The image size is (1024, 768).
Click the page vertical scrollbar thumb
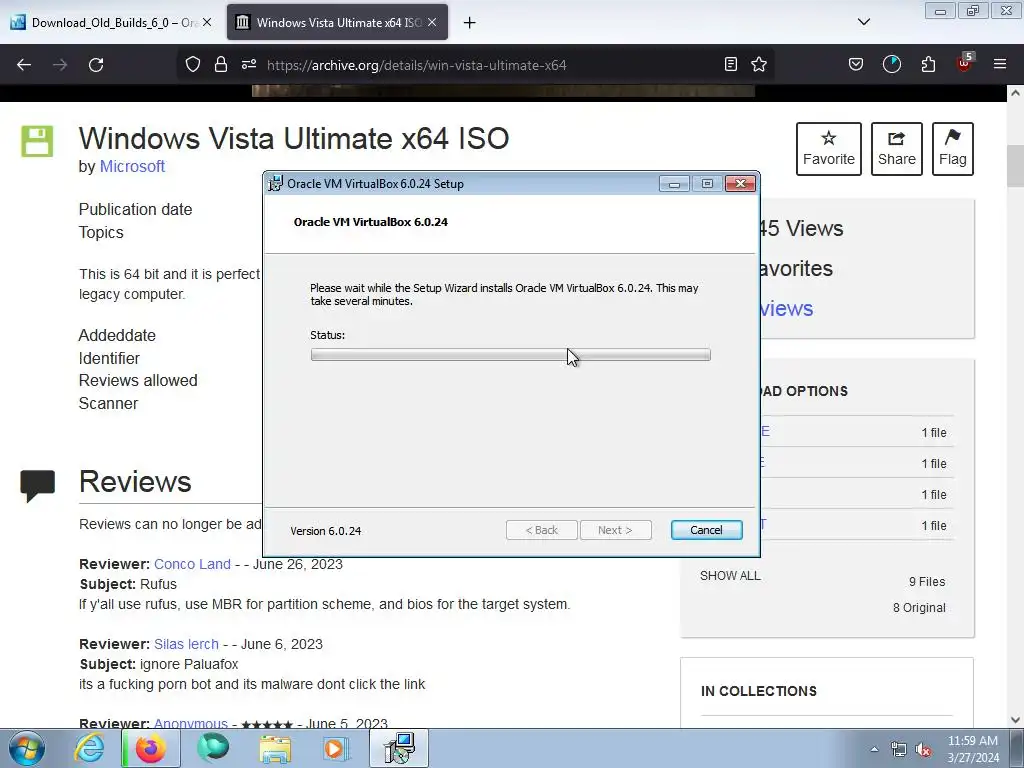(x=1015, y=167)
